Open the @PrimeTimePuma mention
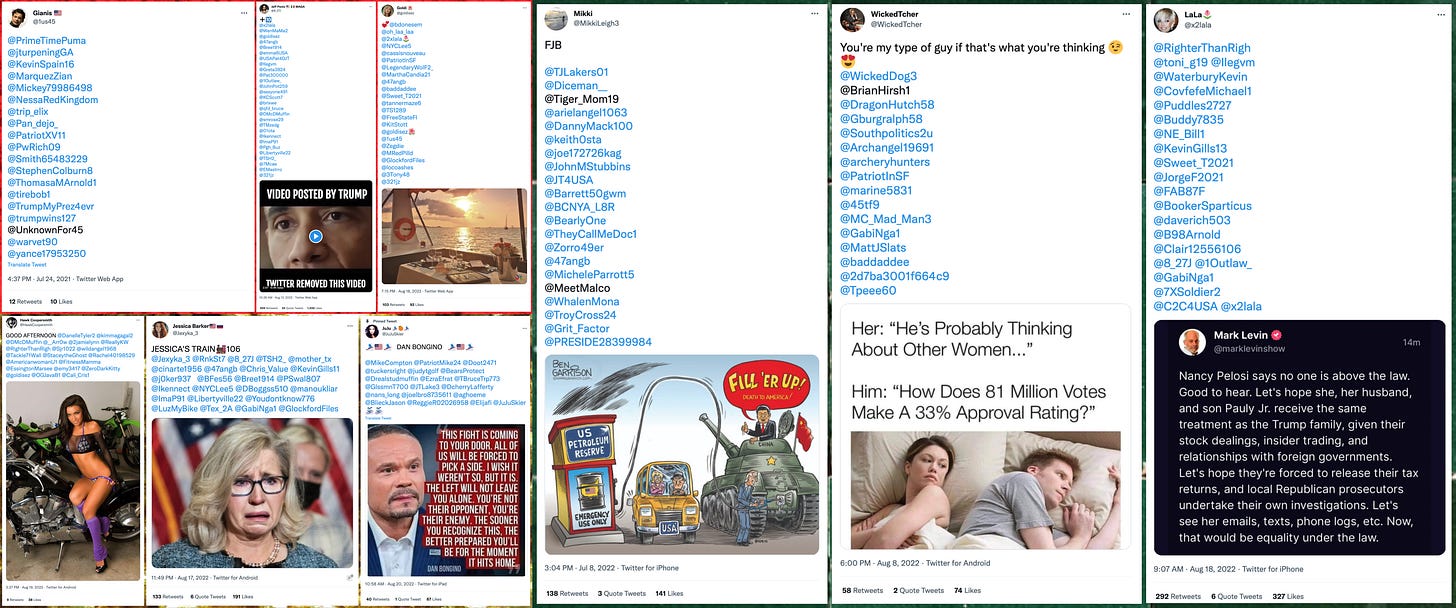 click(45, 40)
